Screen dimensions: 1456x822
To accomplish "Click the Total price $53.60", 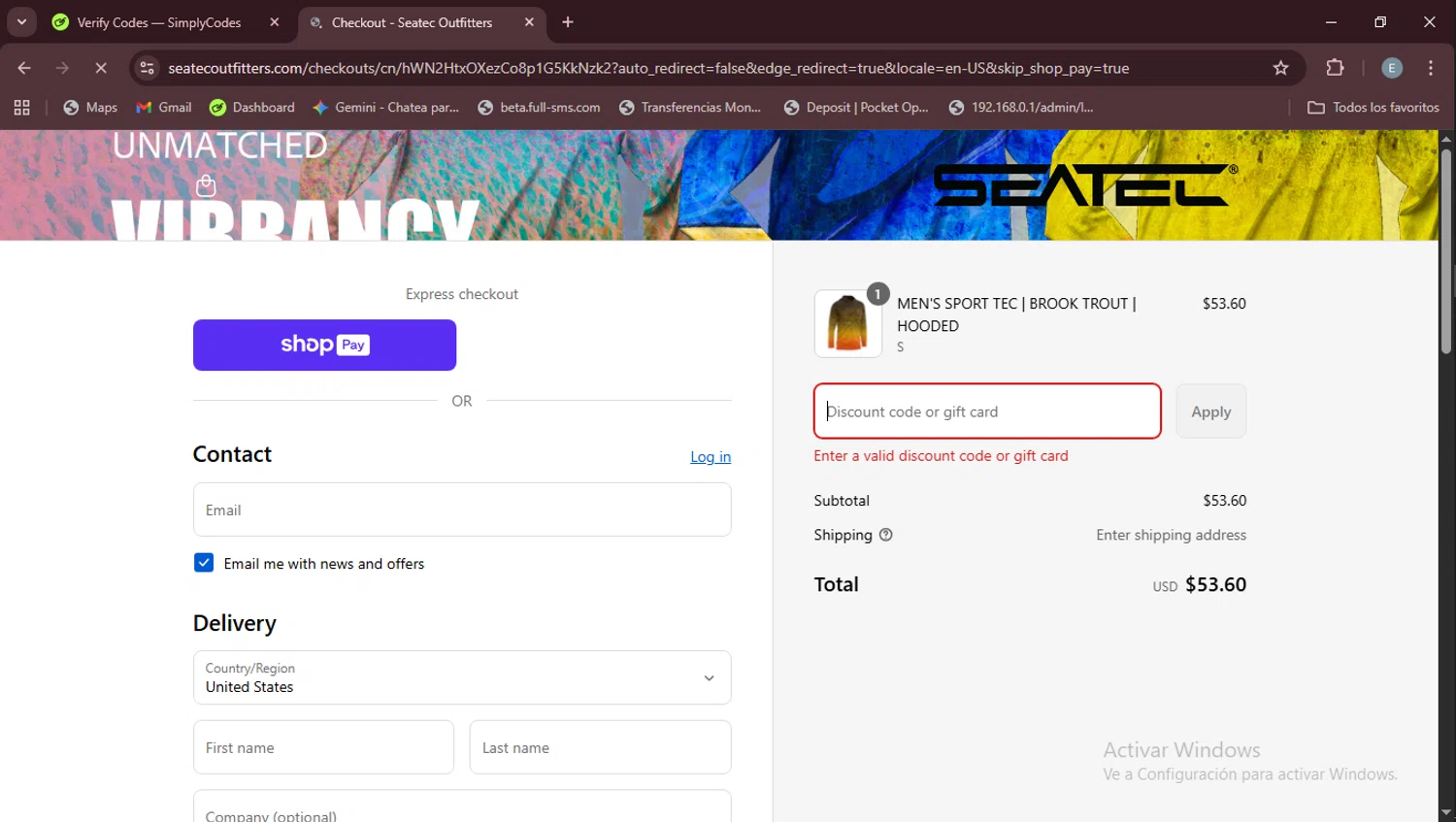I will click(x=1215, y=584).
